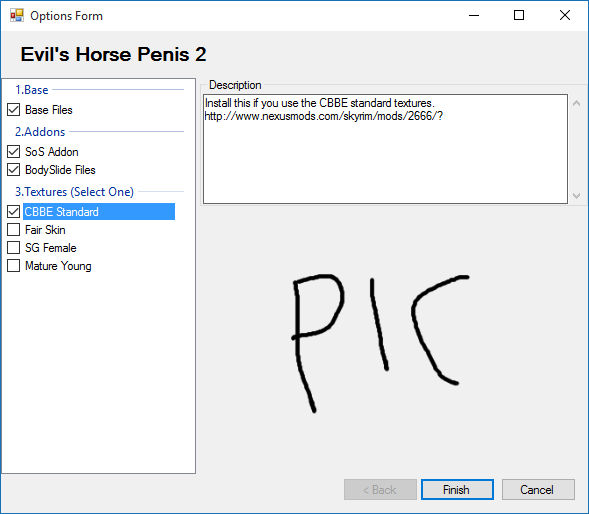Select the CBBE Standard label row

pyautogui.click(x=99, y=212)
